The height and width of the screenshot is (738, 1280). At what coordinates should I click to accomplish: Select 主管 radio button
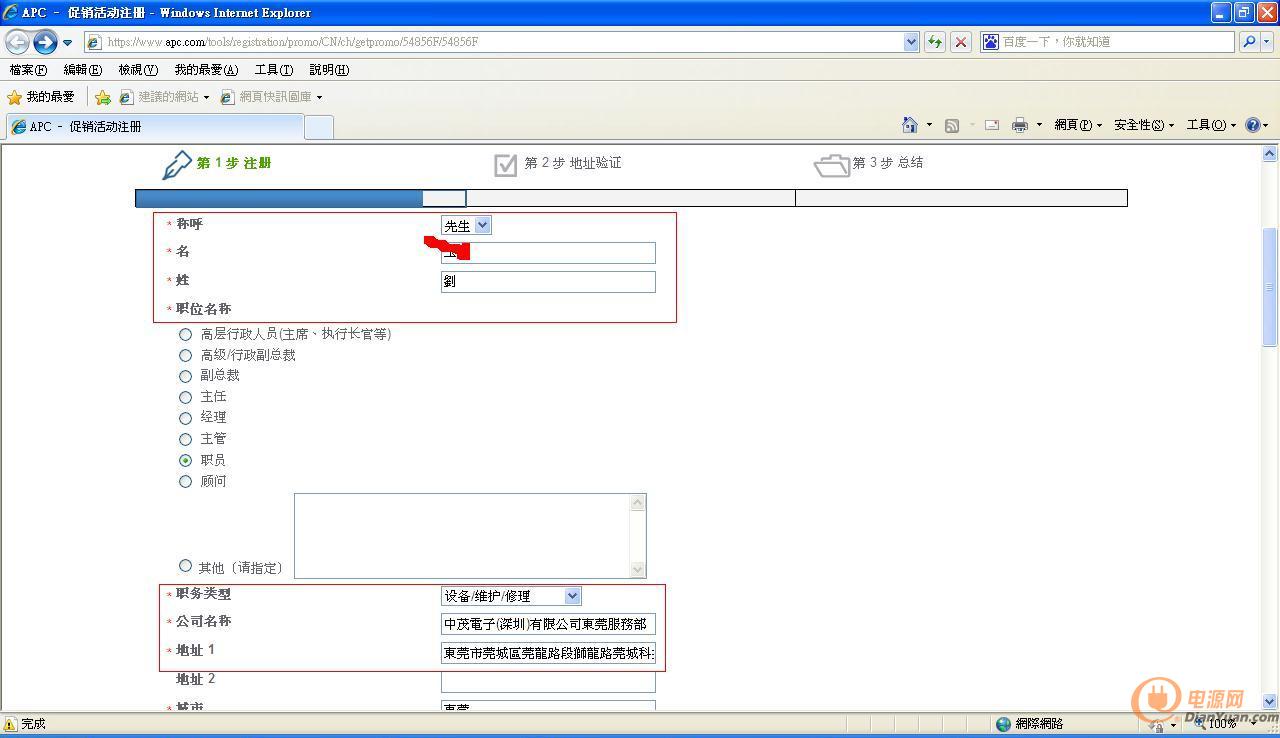point(185,439)
